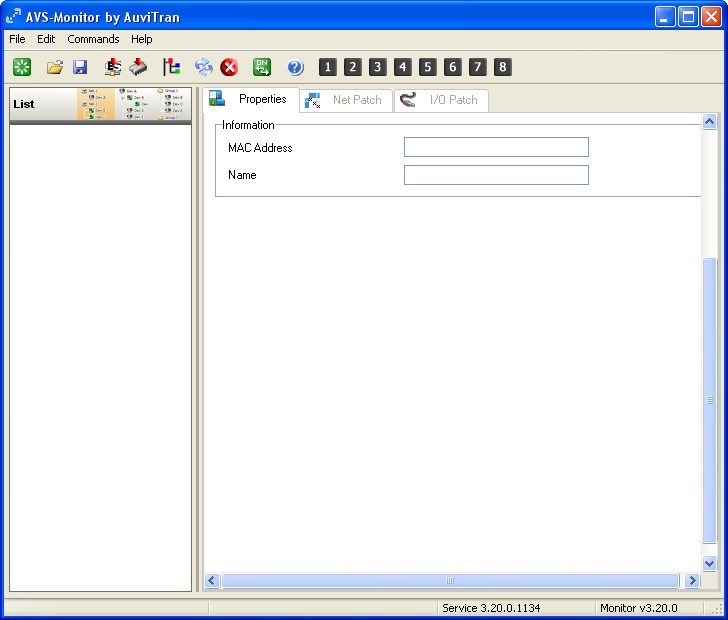This screenshot has height=620, width=728.
Task: Click the 'MAC Address' label
Action: point(260,148)
